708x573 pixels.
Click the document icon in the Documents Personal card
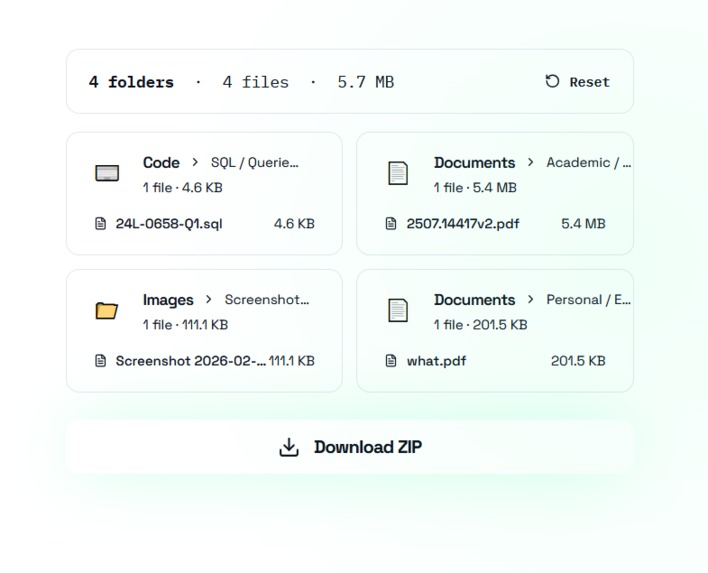pos(398,310)
